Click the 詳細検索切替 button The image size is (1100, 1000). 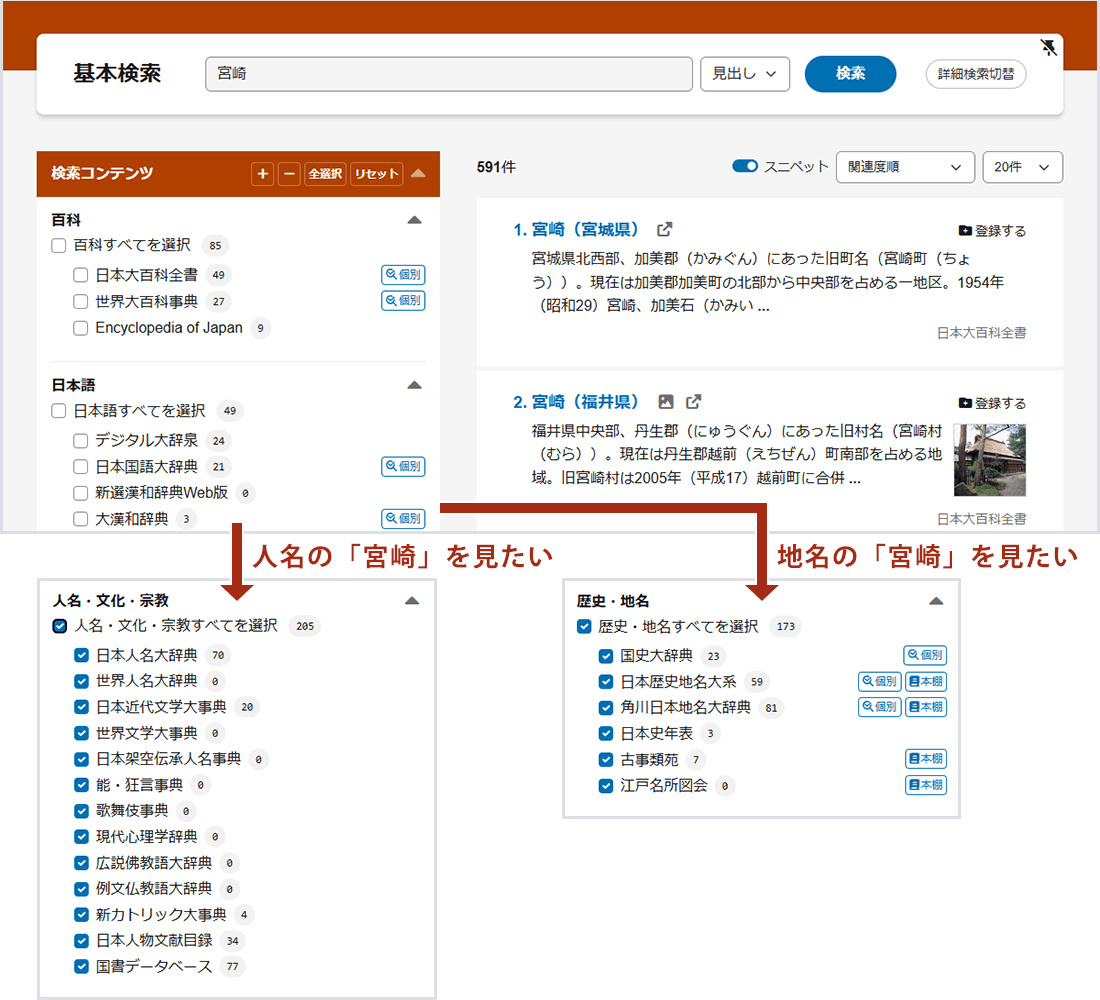[976, 74]
